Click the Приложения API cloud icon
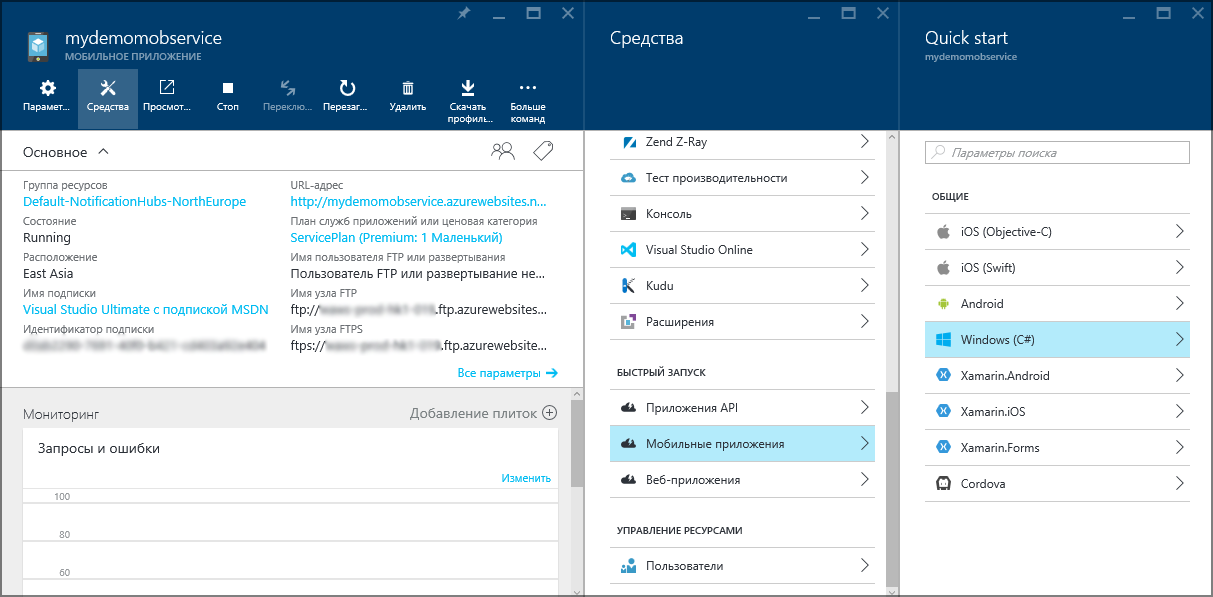The width and height of the screenshot is (1213, 597). tap(629, 408)
